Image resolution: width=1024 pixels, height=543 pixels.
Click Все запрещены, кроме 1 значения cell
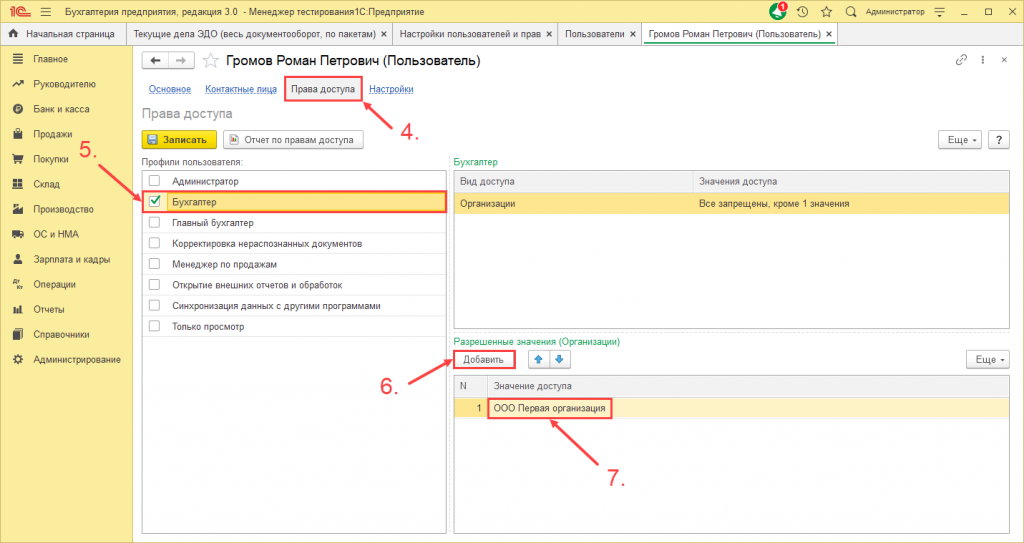pos(774,203)
